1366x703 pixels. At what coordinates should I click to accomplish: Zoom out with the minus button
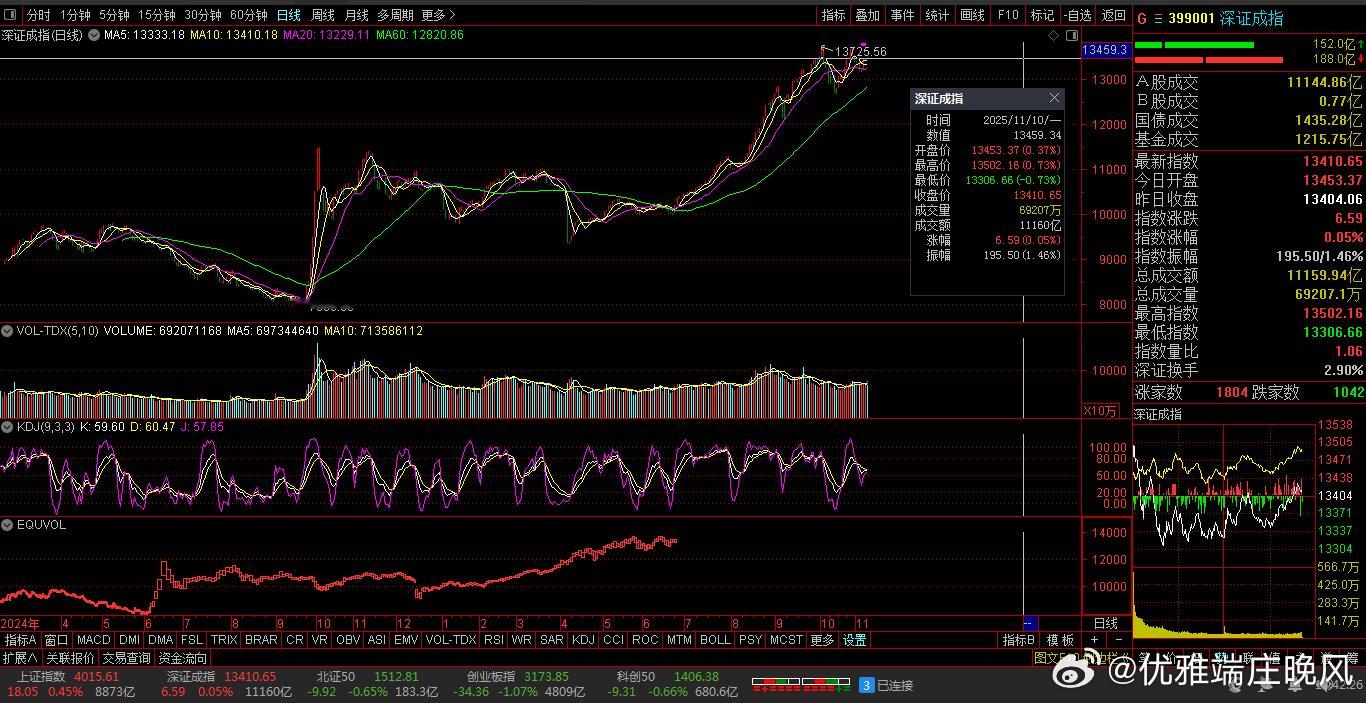pos(1118,640)
